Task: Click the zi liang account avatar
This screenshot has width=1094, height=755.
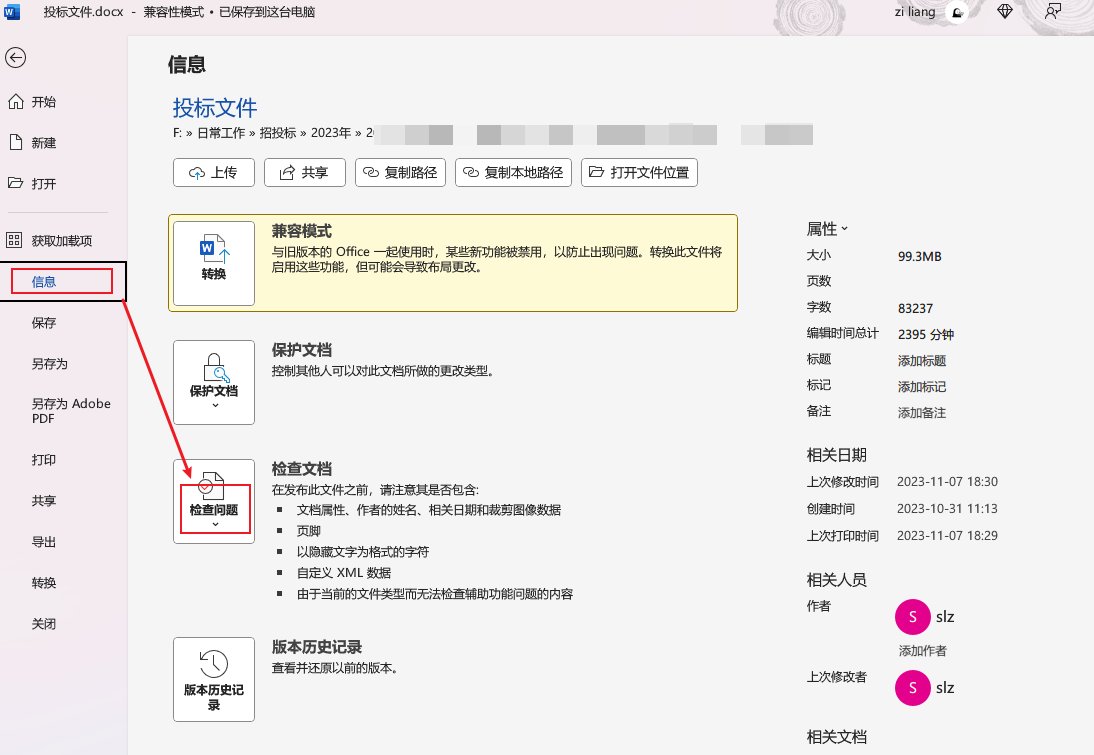Action: [x=956, y=12]
